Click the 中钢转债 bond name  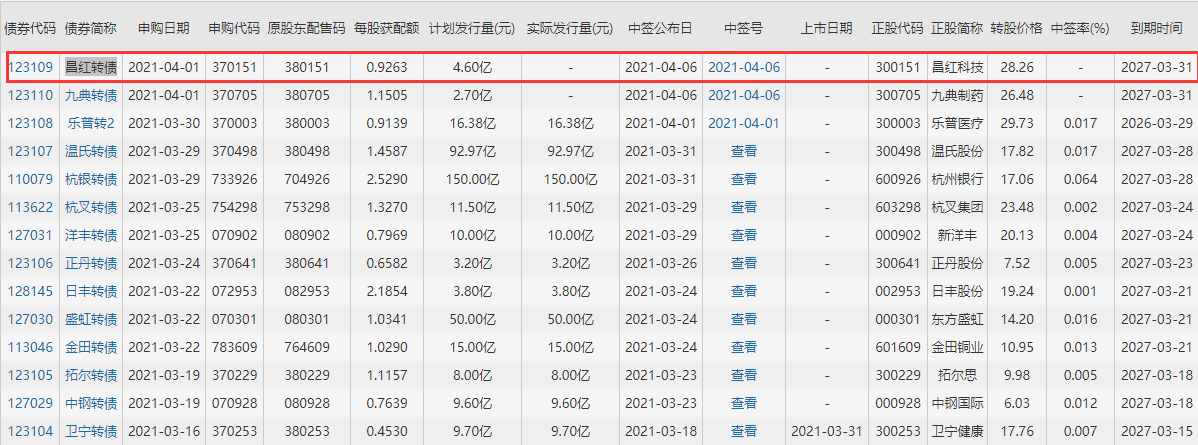91,404
